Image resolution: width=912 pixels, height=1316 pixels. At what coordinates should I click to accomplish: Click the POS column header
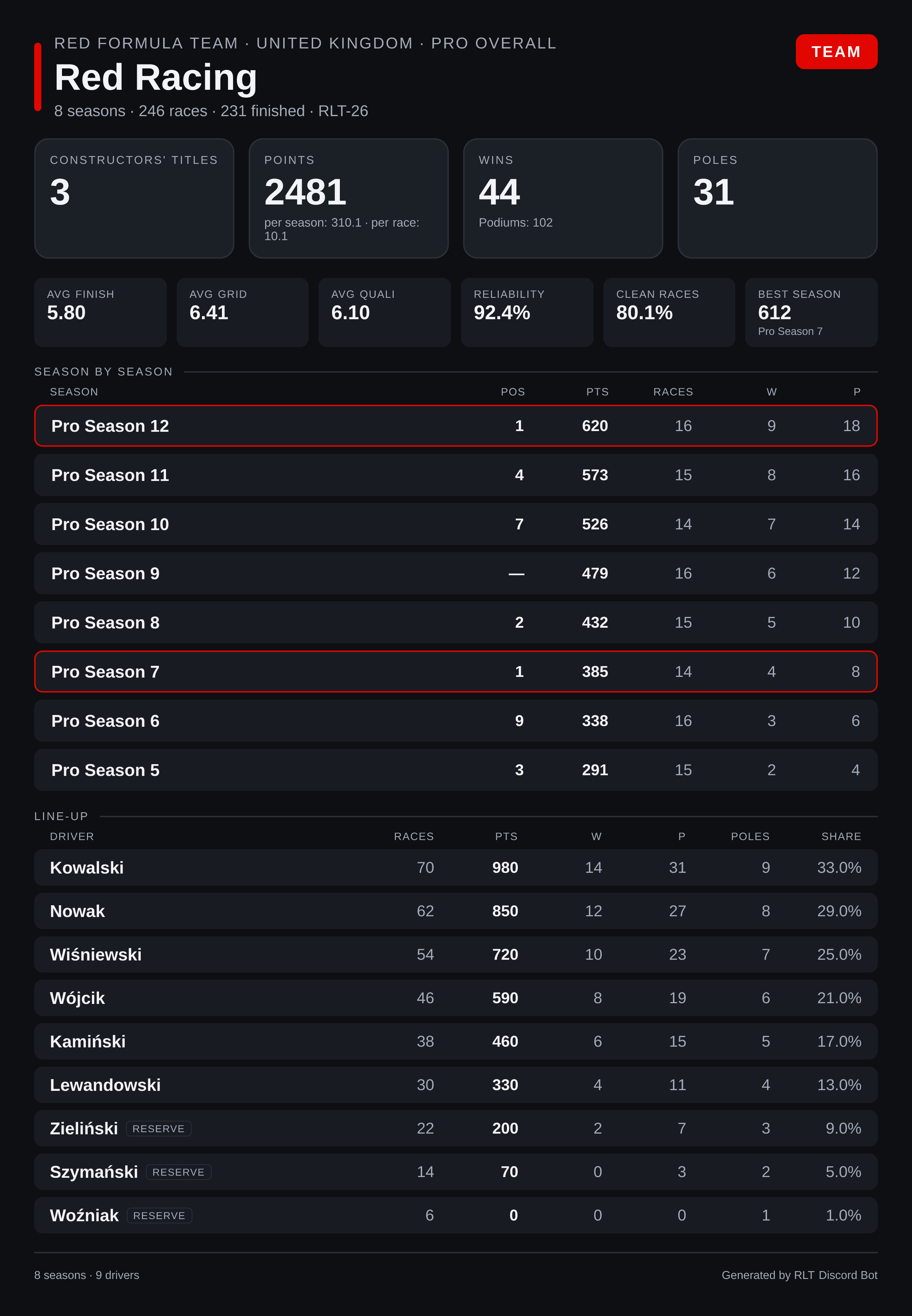click(513, 392)
